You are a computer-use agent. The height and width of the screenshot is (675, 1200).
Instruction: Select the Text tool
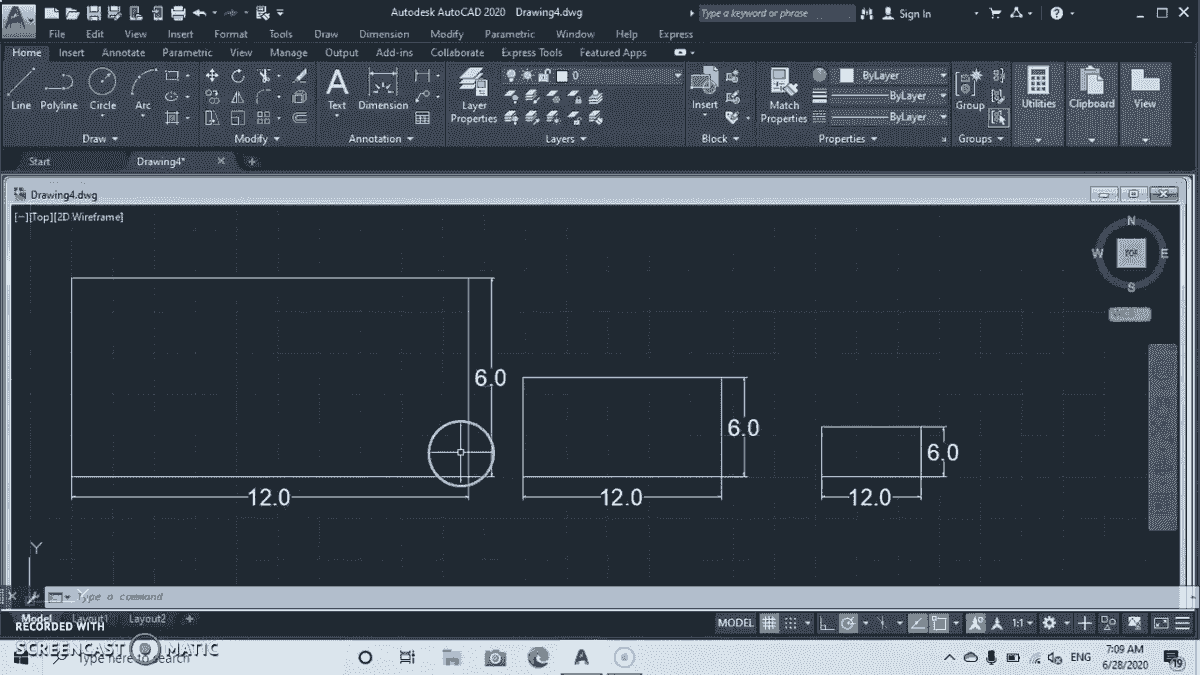336,90
